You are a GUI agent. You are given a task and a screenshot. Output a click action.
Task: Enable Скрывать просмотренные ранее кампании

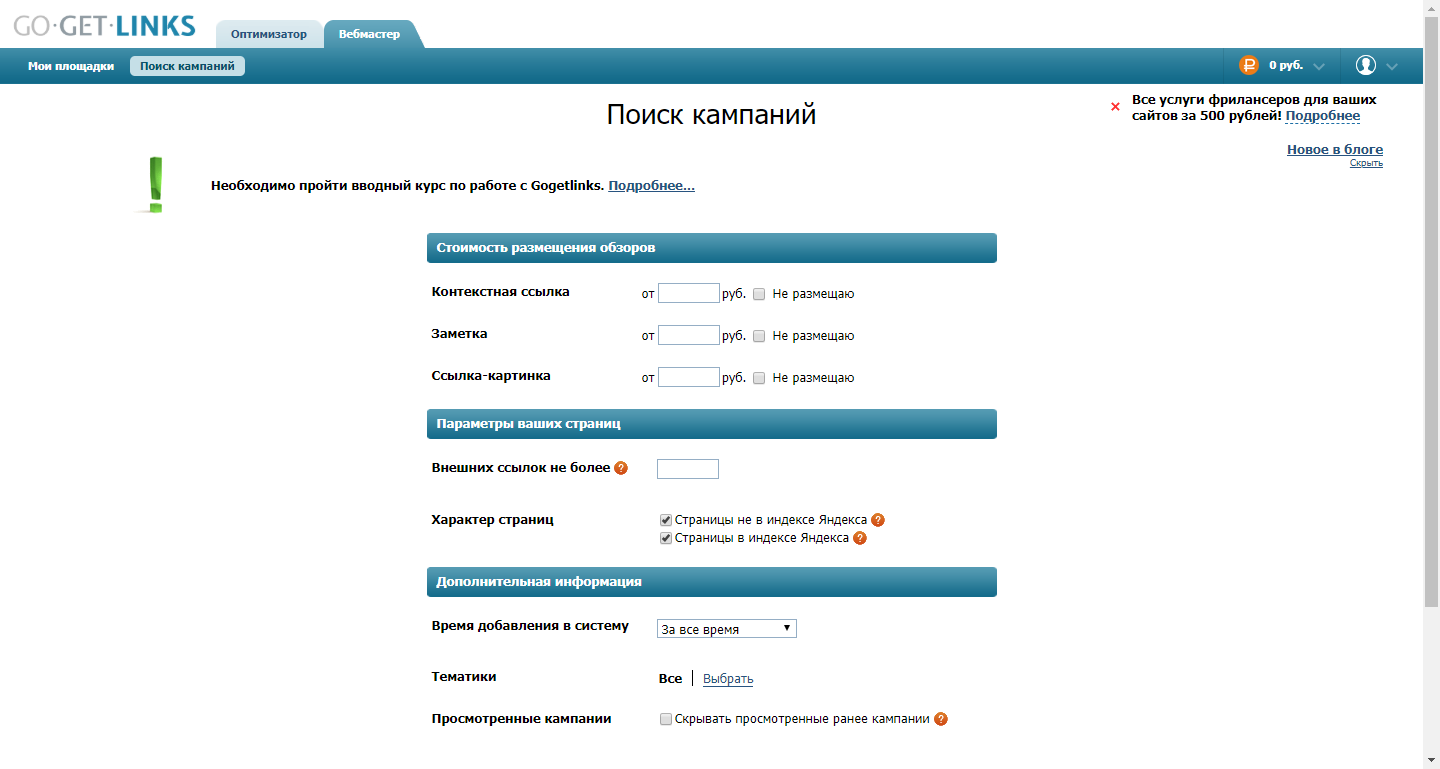click(665, 718)
